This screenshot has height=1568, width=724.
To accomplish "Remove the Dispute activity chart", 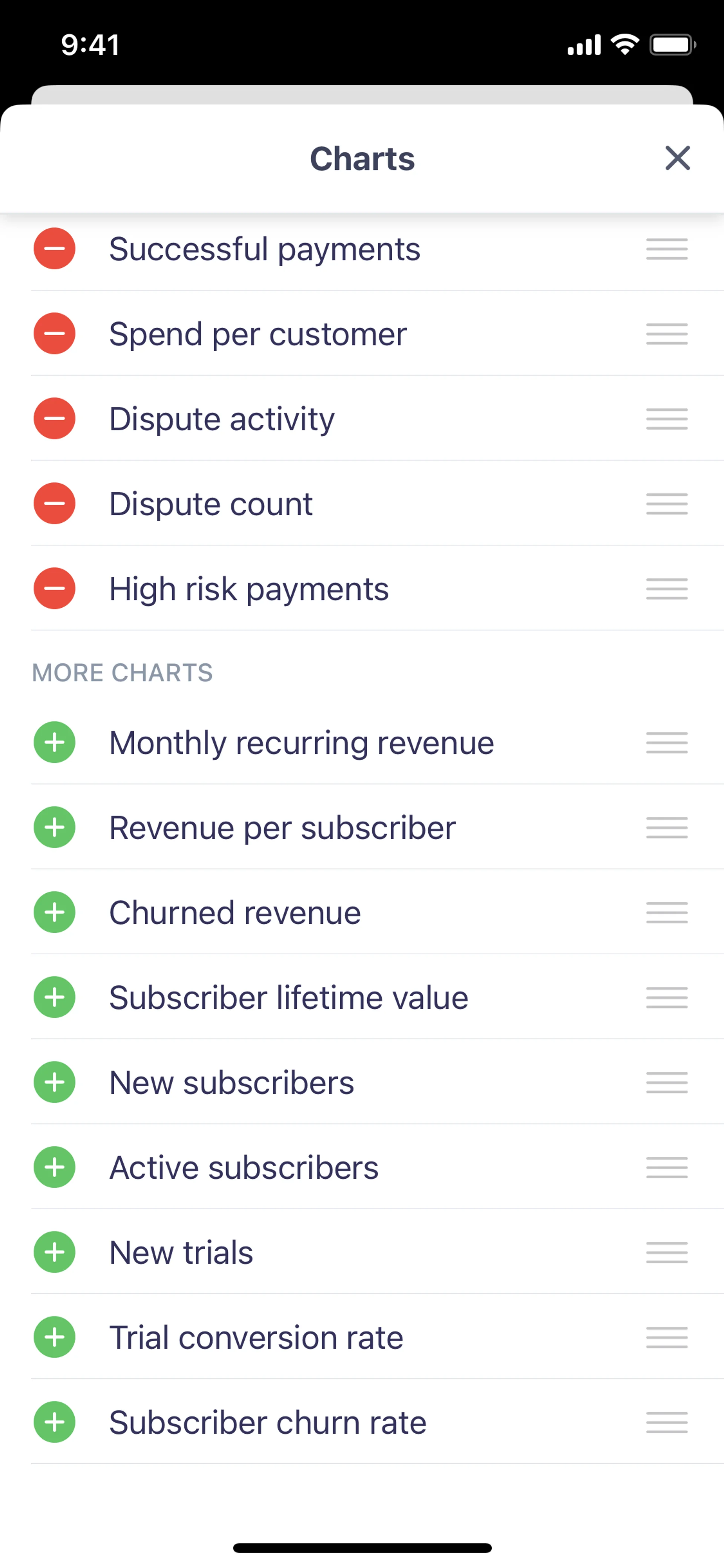I will [54, 419].
